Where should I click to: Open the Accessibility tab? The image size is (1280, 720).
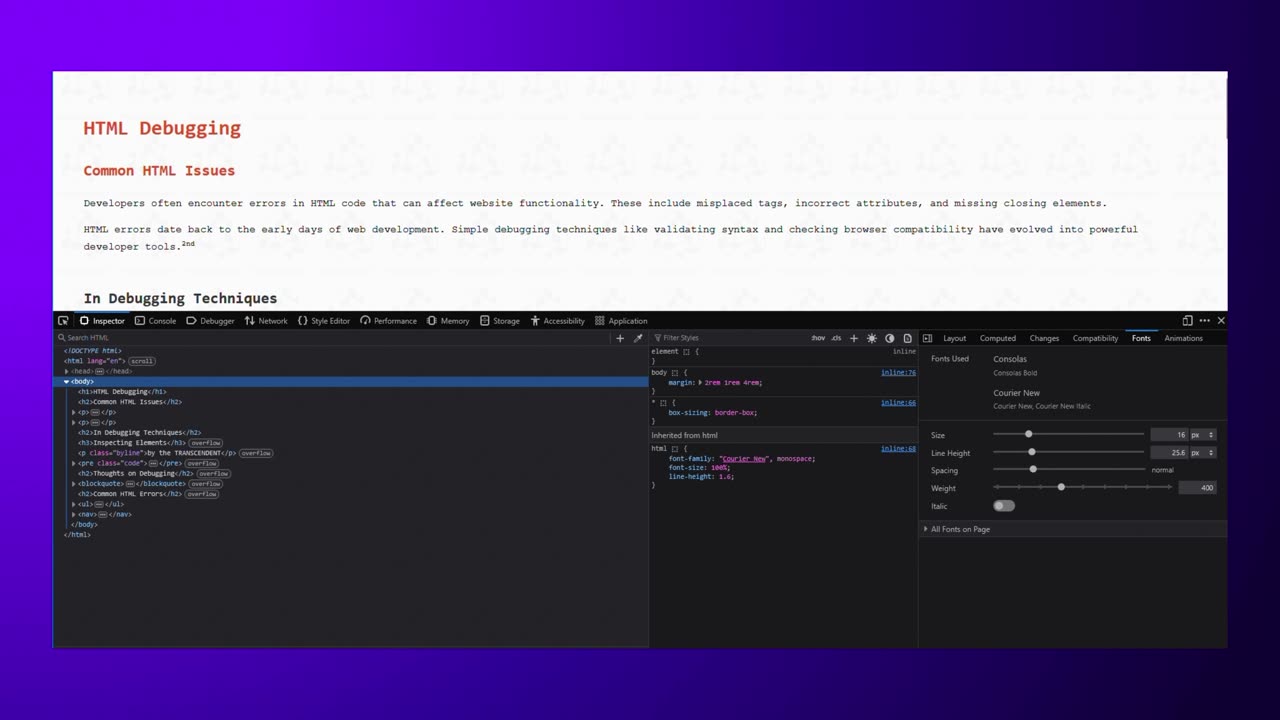558,321
